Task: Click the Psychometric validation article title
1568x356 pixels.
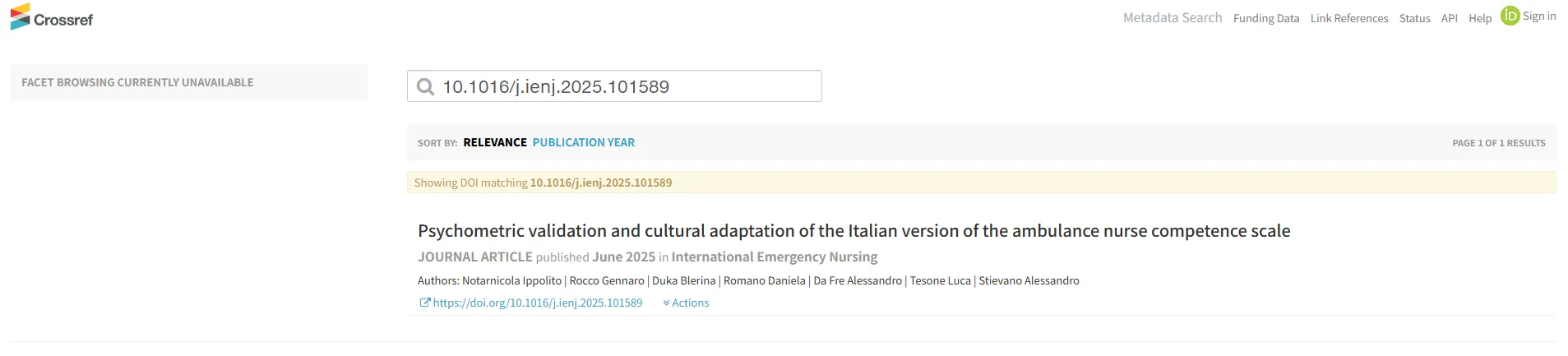Action: point(853,231)
